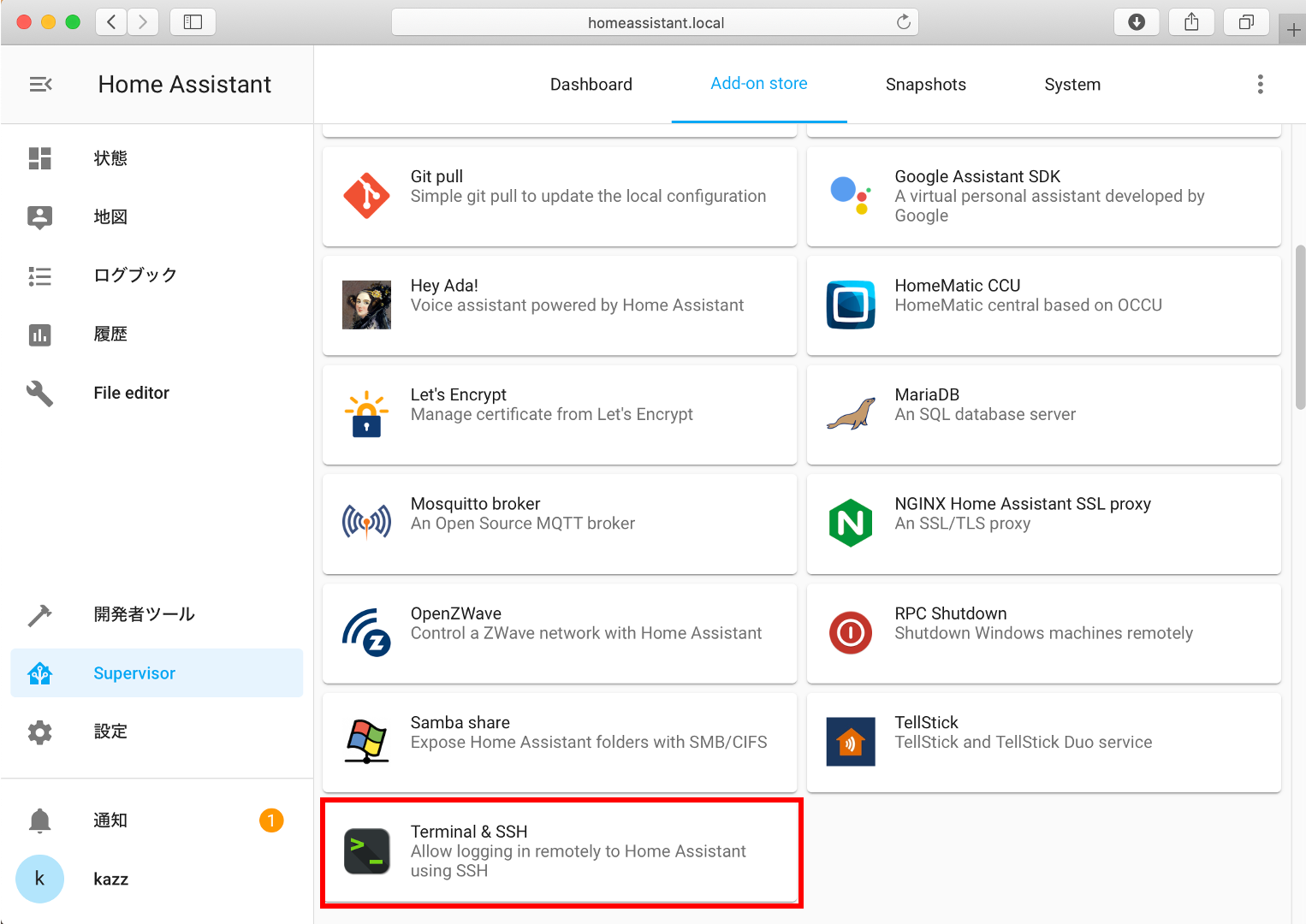This screenshot has height=924, width=1306.
Task: Click 'Control a ZWave network' description text
Action: [x=586, y=633]
